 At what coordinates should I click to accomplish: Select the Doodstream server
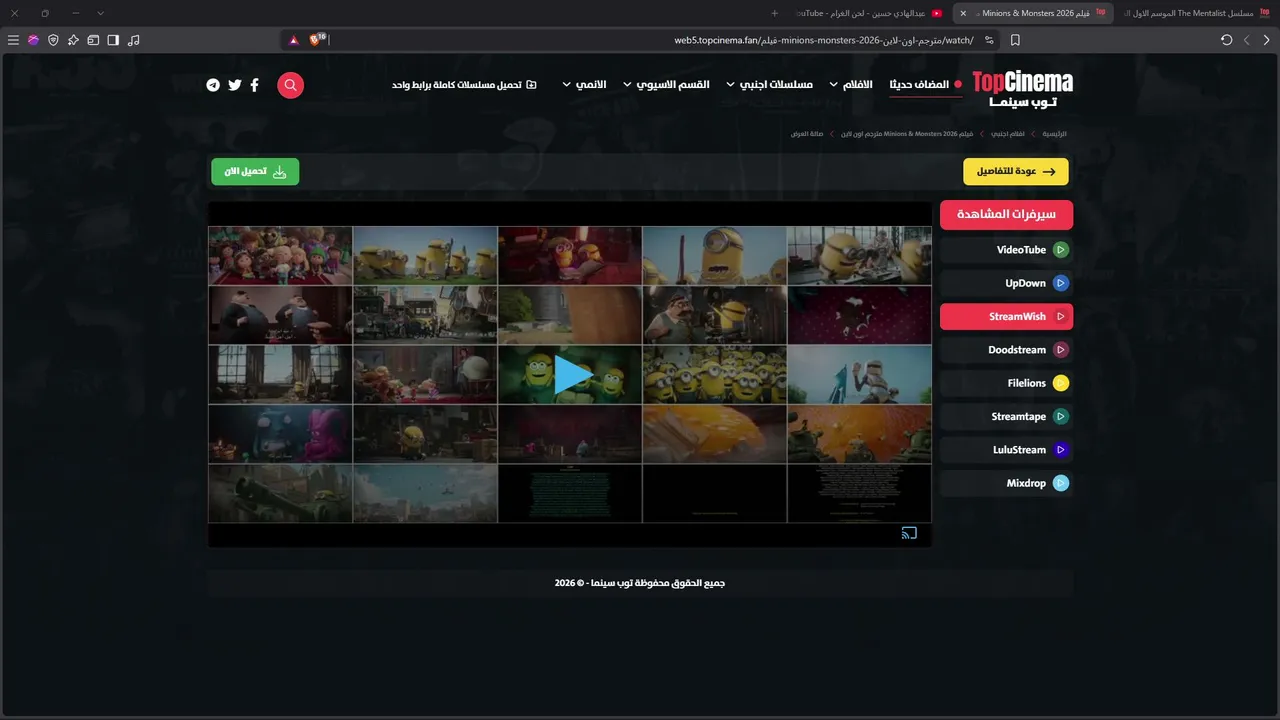pos(1006,350)
